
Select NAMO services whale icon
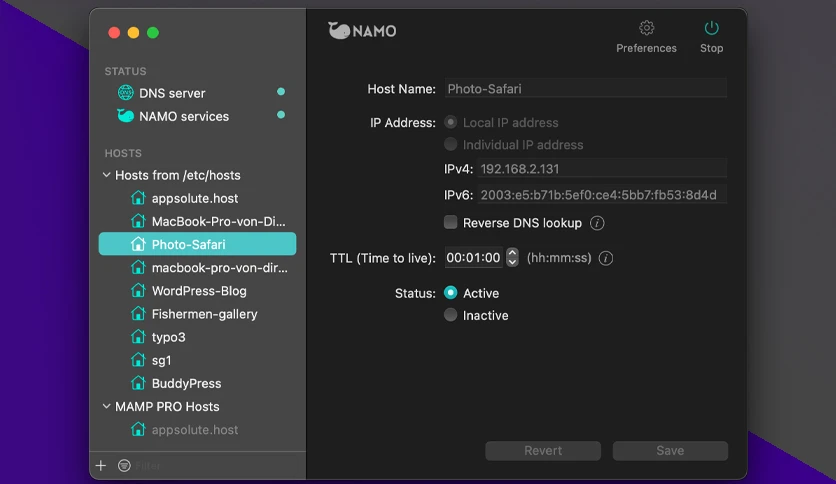(x=125, y=116)
